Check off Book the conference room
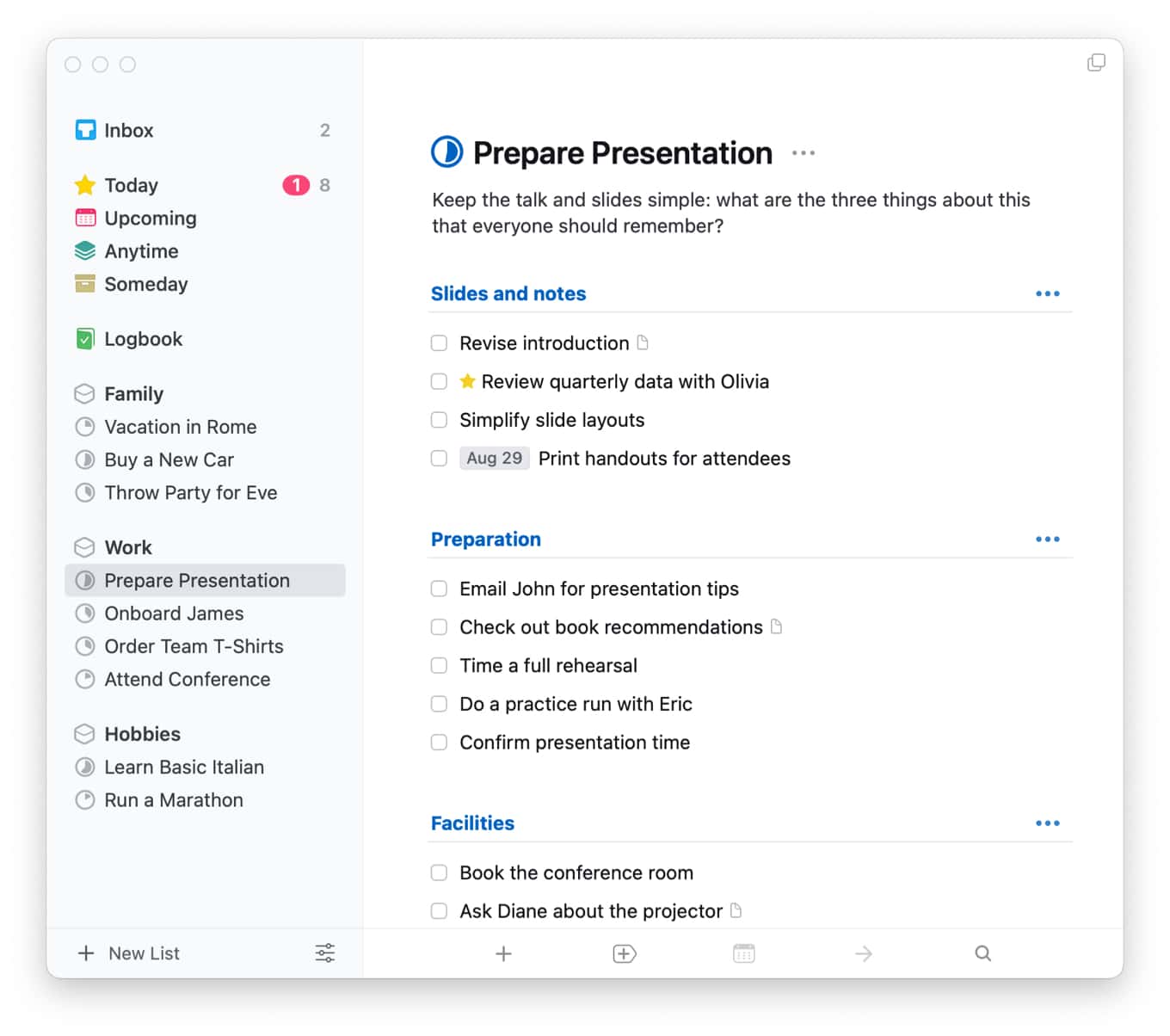1170x1036 pixels. 440,873
